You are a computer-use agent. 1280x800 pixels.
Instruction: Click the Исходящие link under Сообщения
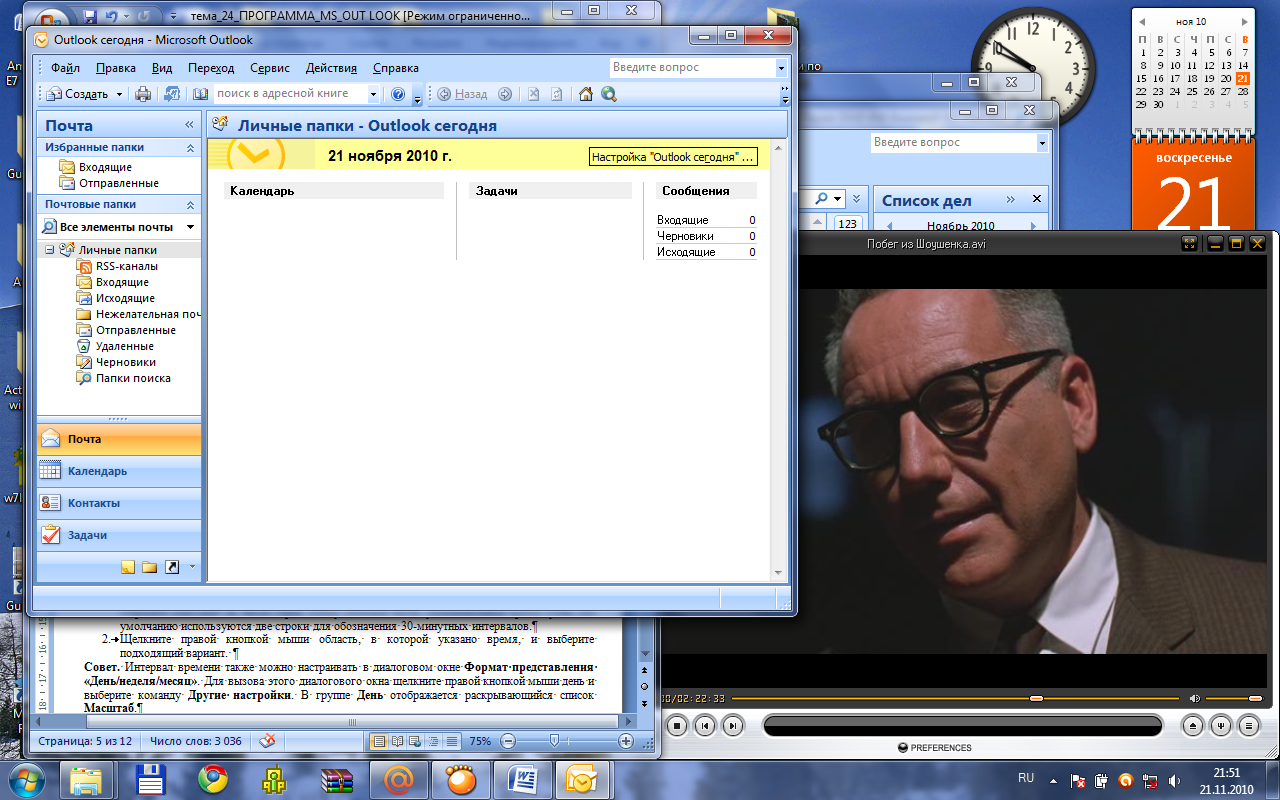pyautogui.click(x=686, y=252)
